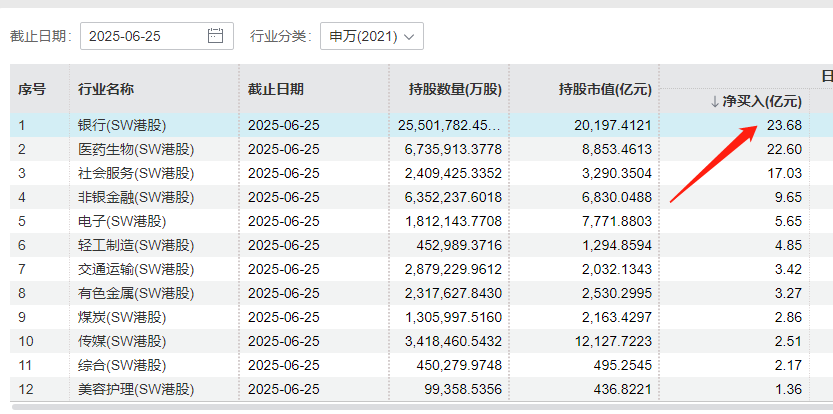Image resolution: width=833 pixels, height=414 pixels.
Task: Sort by 持股数量(万股) column header
Action: 455,89
